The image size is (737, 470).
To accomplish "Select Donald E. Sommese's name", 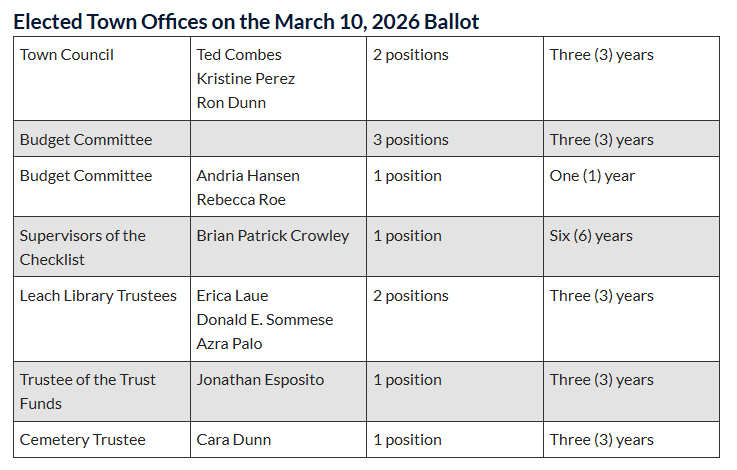I will pos(265,320).
